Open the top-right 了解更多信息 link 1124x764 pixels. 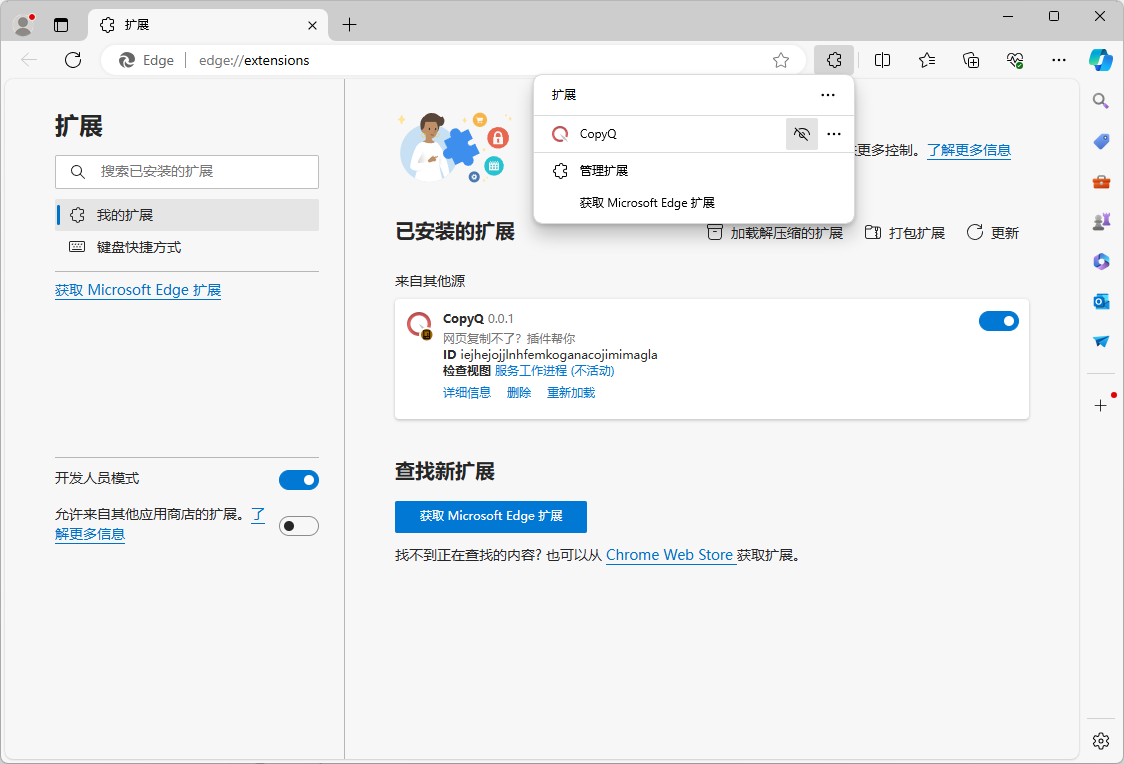pos(969,150)
